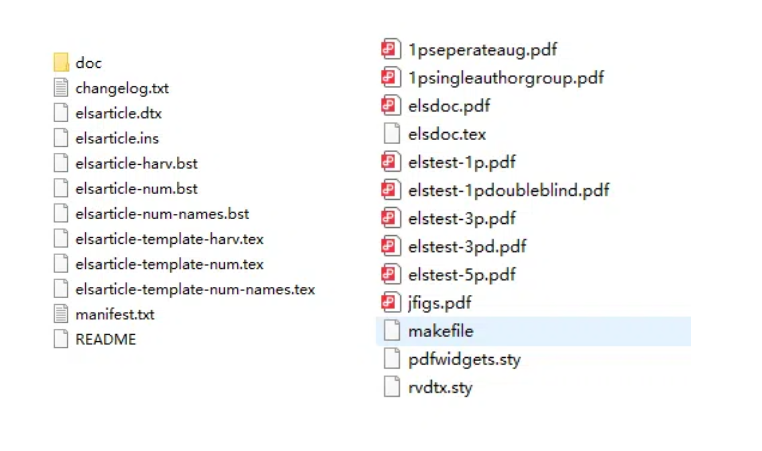This screenshot has height=451, width=762.
Task: Click the PDF icon beside 1pseperateaug.pdf
Action: coord(390,49)
